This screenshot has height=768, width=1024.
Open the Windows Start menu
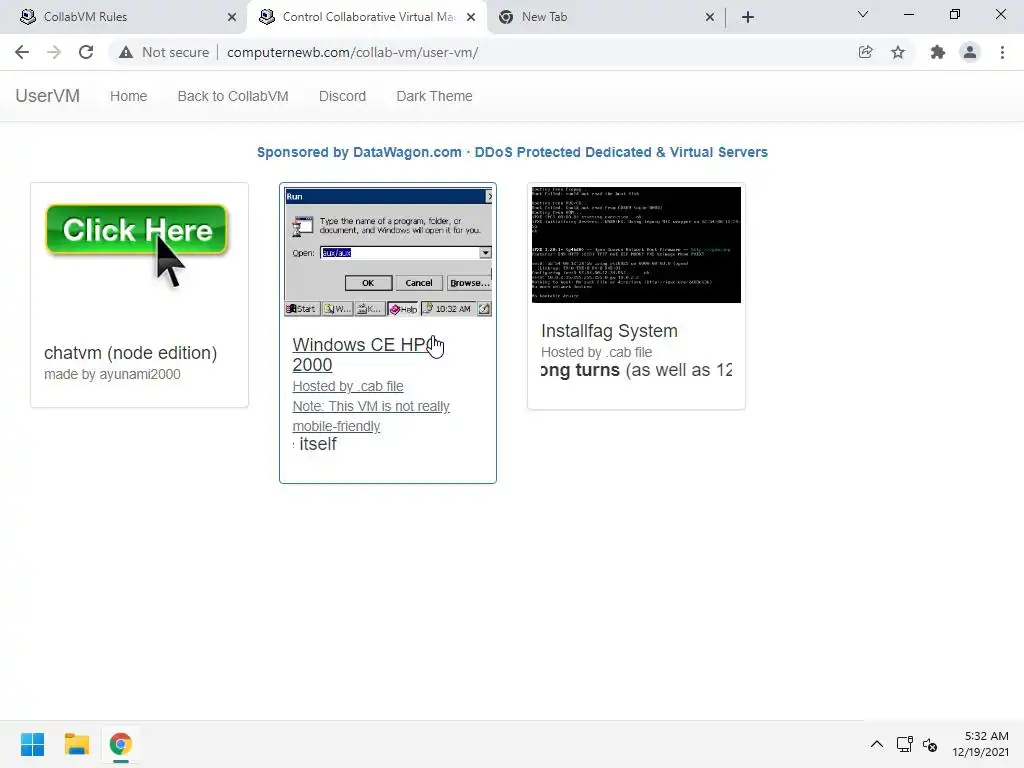tap(32, 744)
